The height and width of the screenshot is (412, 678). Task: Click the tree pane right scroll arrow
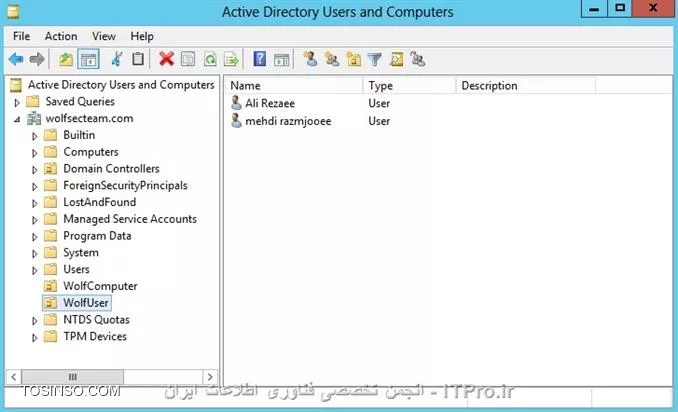(x=210, y=377)
